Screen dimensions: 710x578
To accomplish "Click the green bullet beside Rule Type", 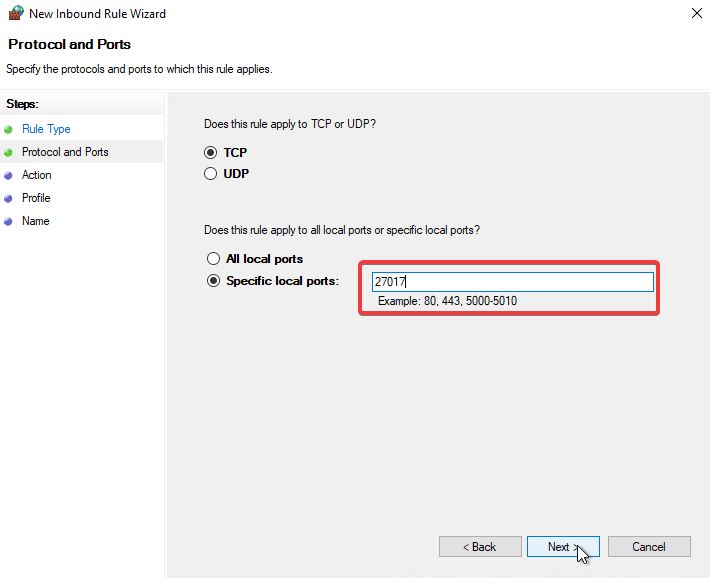I will click(8, 130).
